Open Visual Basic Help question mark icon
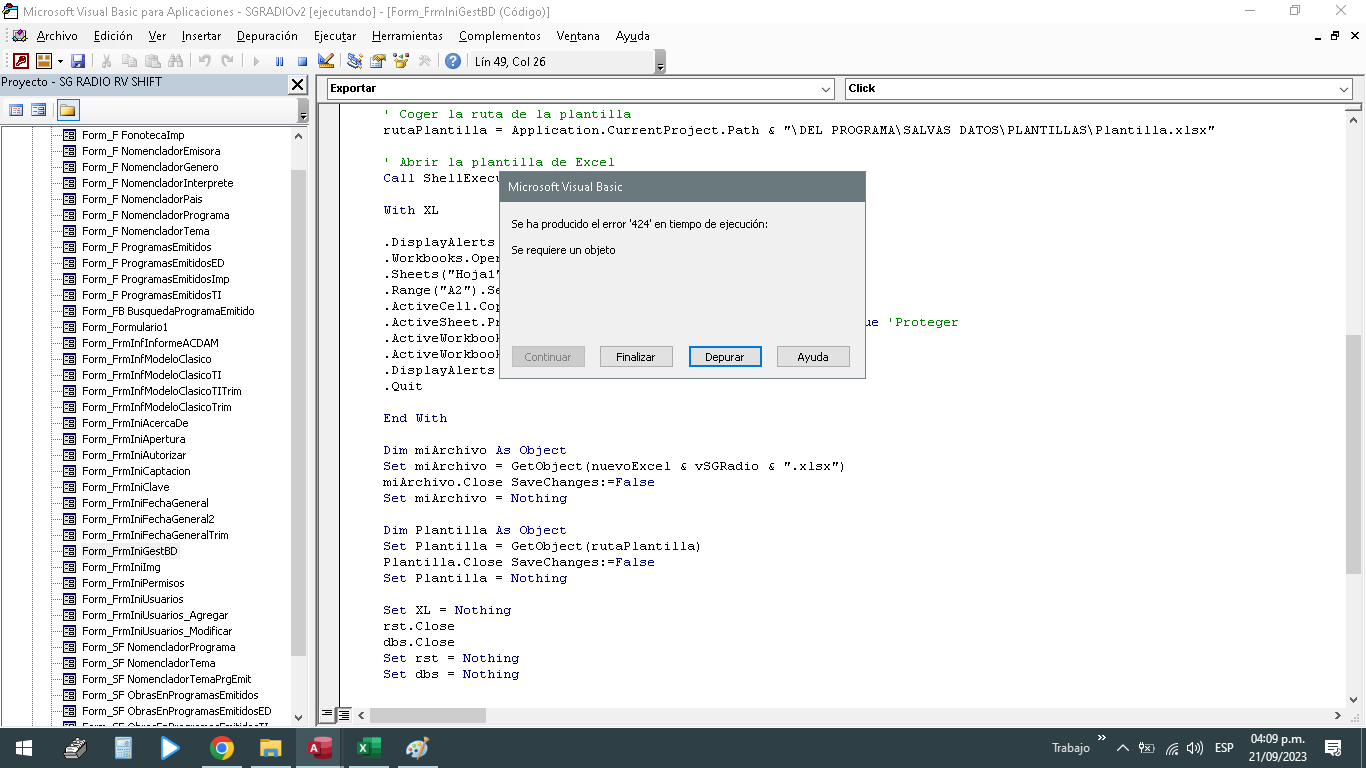Viewport: 1366px width, 768px height. click(x=453, y=61)
